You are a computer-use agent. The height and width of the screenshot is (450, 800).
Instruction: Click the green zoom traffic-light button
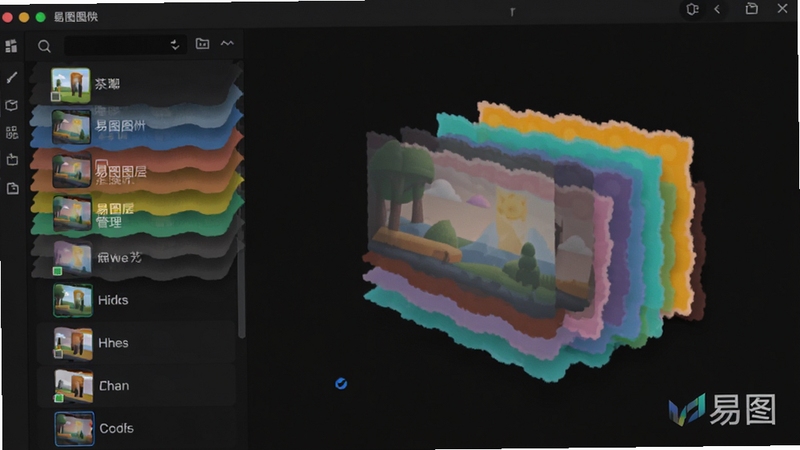tap(41, 17)
